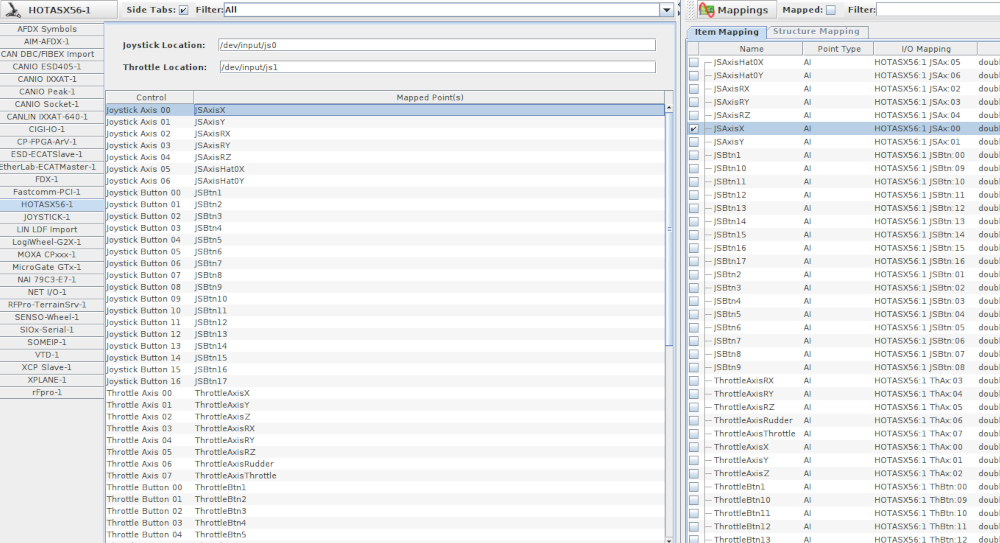Click the HOTASX56:1 ThAx:06 I/O mapping cell
The height and width of the screenshot is (543, 1000).
pos(925,420)
